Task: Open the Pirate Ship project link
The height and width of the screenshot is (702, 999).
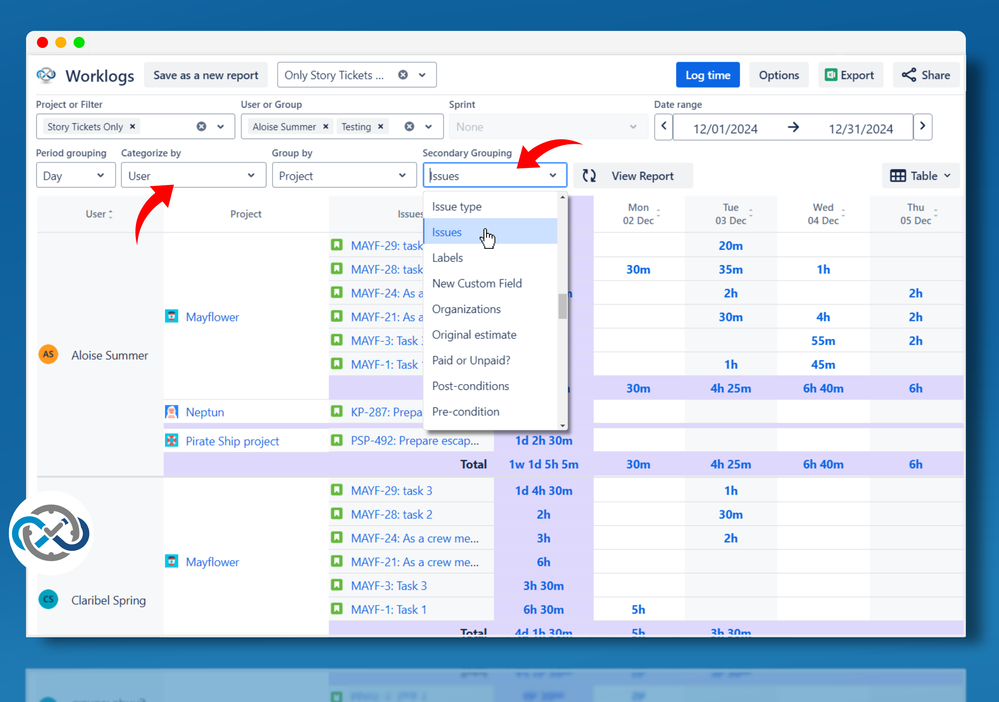Action: (232, 441)
